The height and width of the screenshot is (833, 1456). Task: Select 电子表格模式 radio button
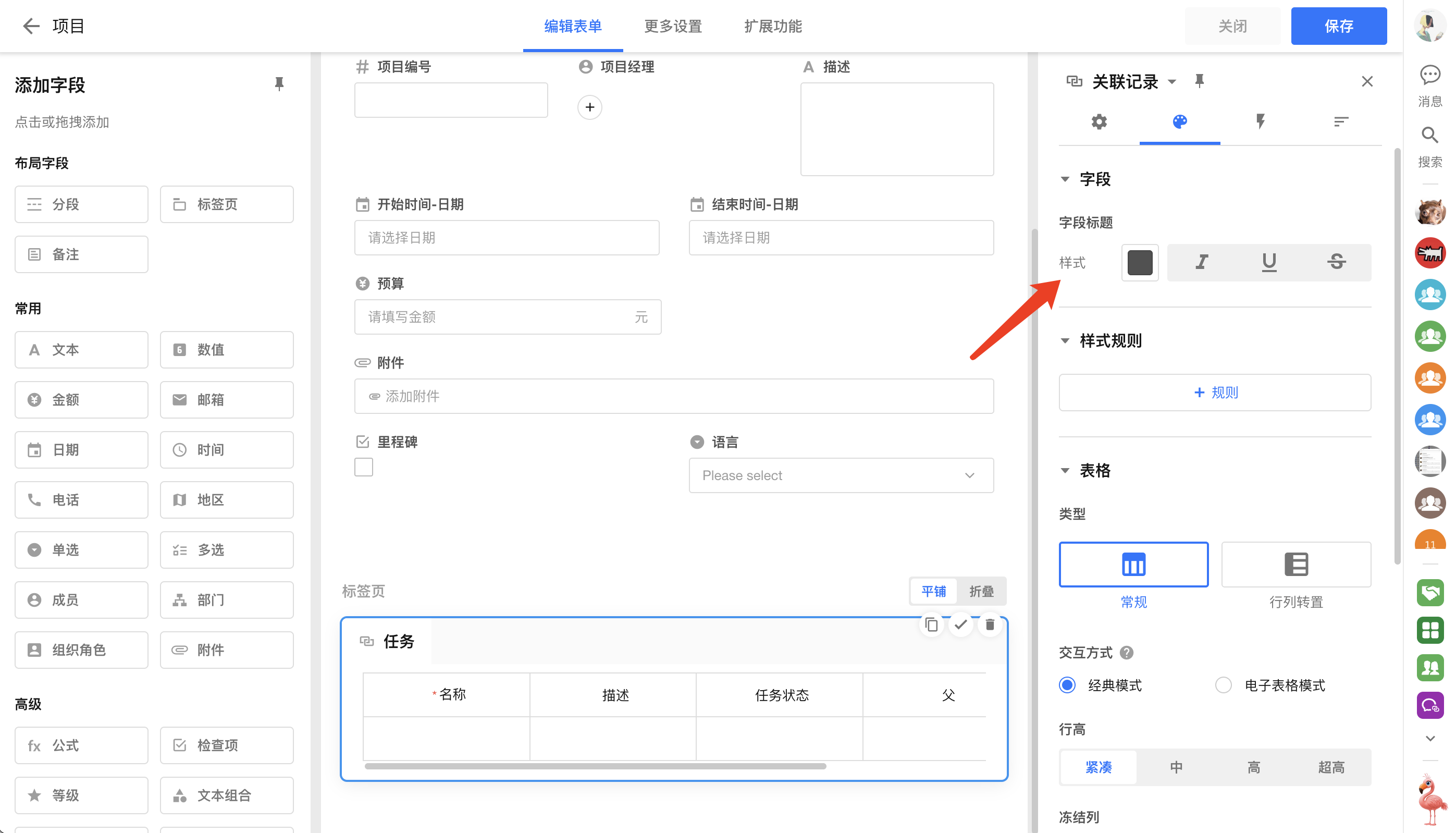pos(1223,685)
